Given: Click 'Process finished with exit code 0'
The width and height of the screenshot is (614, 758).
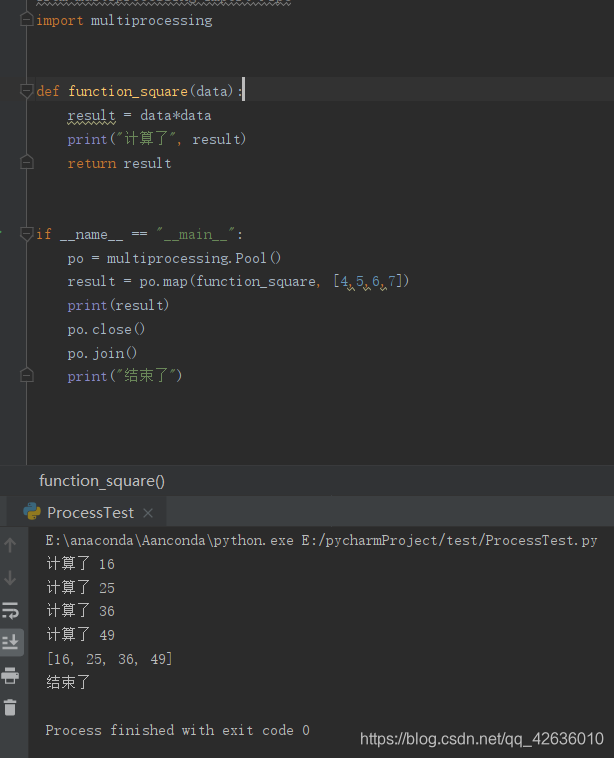Looking at the screenshot, I should [x=177, y=730].
